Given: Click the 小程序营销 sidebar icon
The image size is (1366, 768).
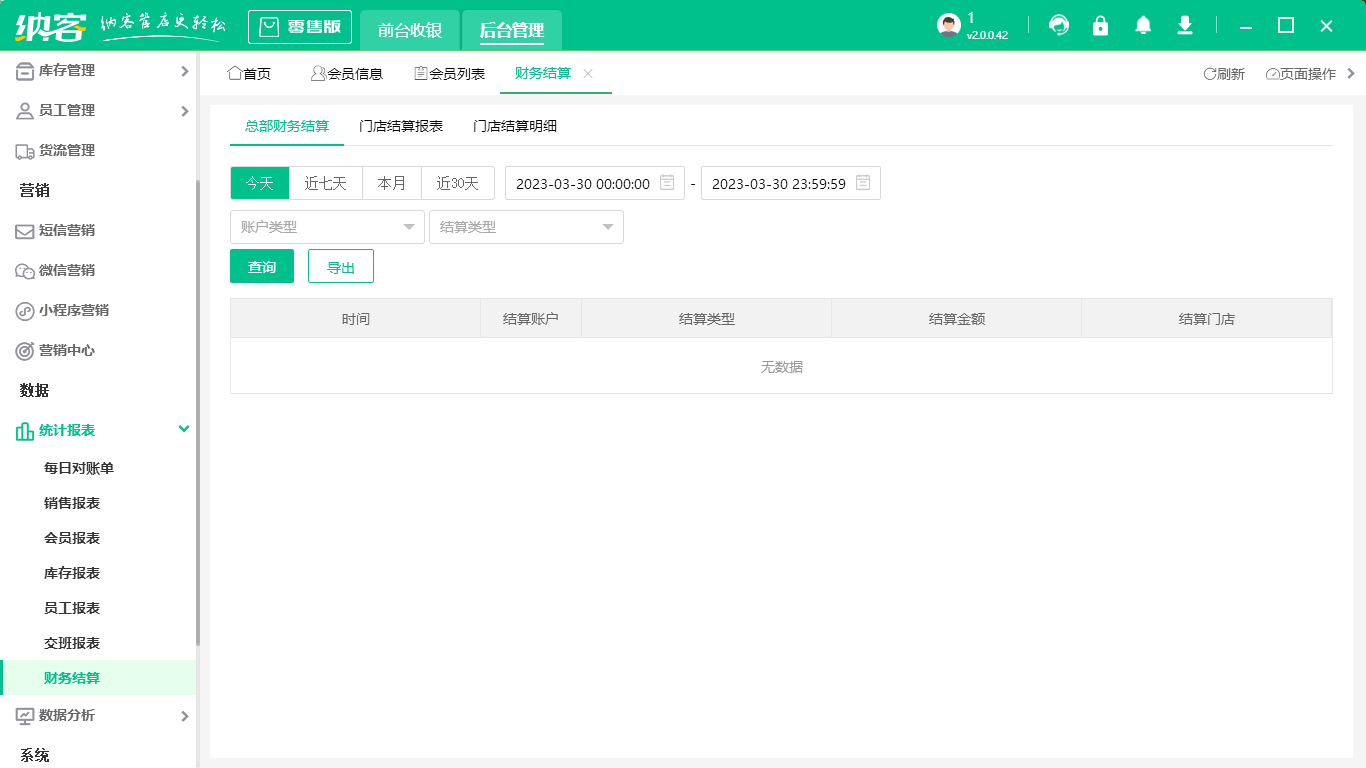Looking at the screenshot, I should coord(23,310).
